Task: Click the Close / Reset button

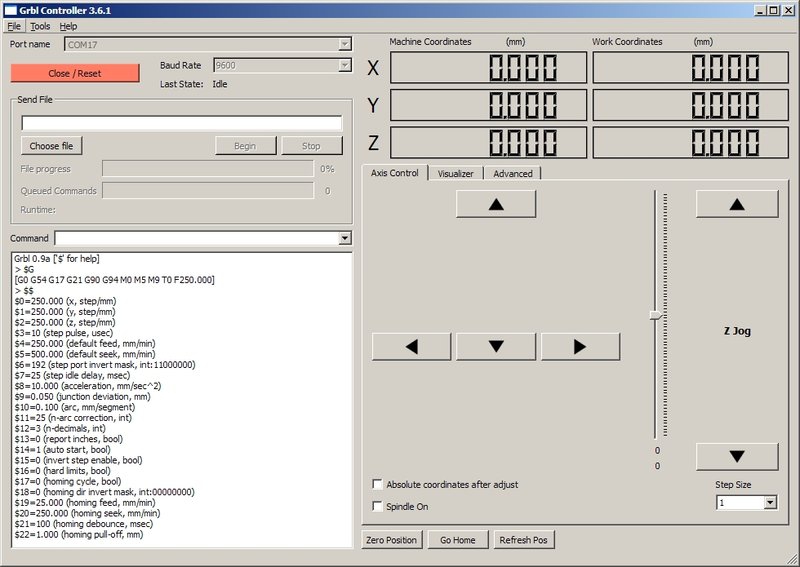Action: (x=74, y=73)
